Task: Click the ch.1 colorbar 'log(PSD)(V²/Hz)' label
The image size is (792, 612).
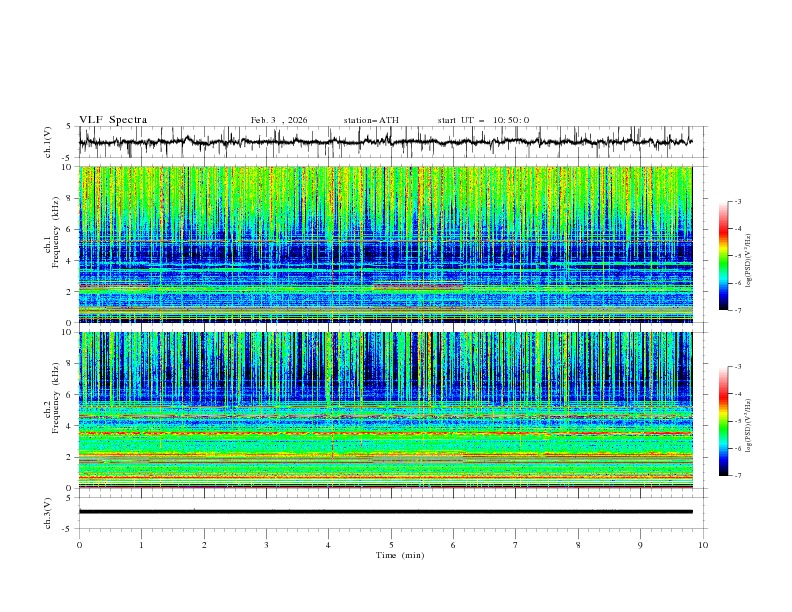Action: click(749, 261)
